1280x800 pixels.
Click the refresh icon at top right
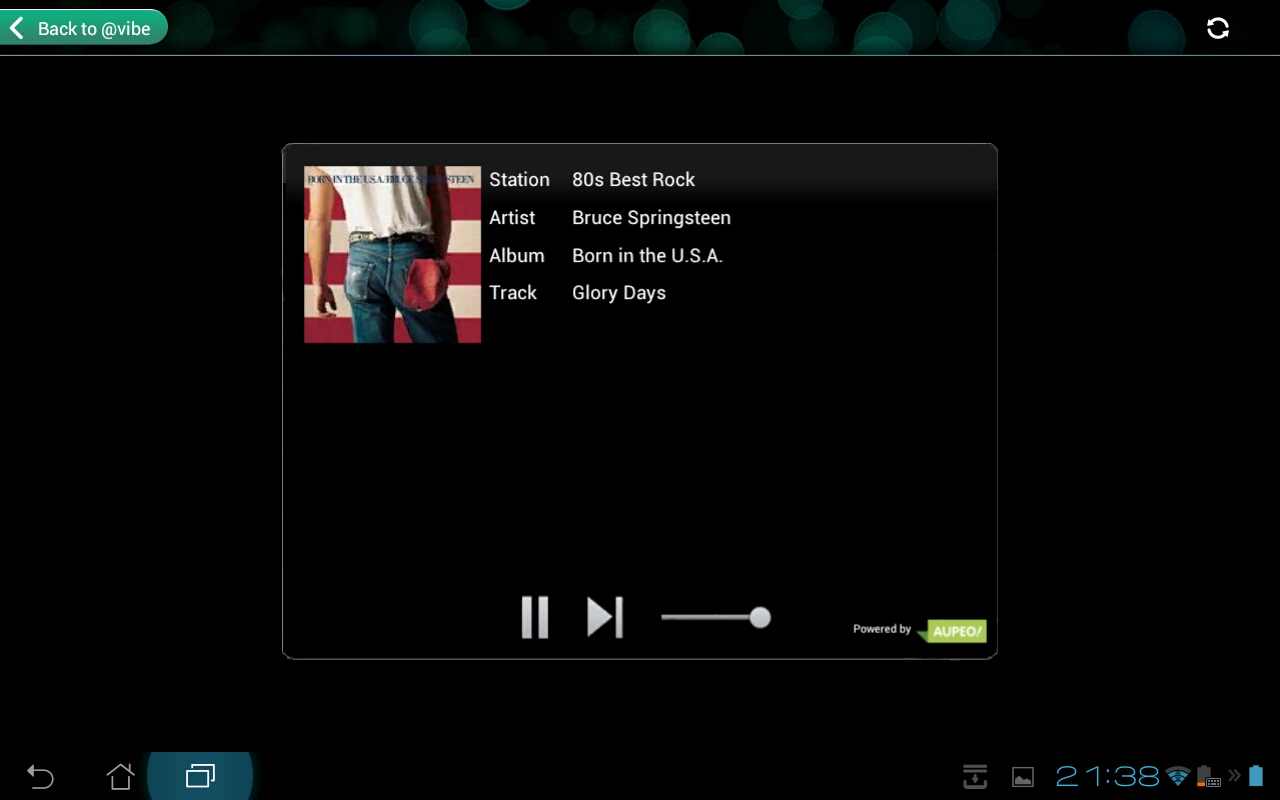pos(1217,28)
